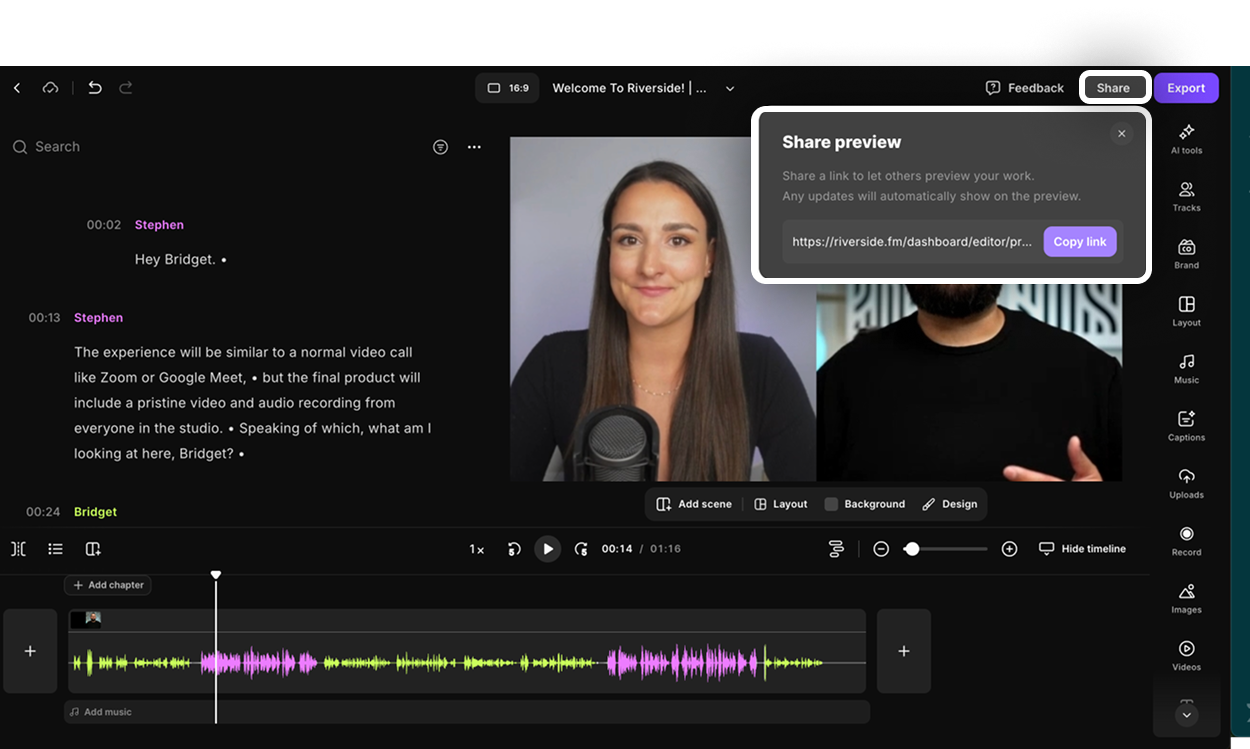Click the undo arrow icon

coord(95,88)
